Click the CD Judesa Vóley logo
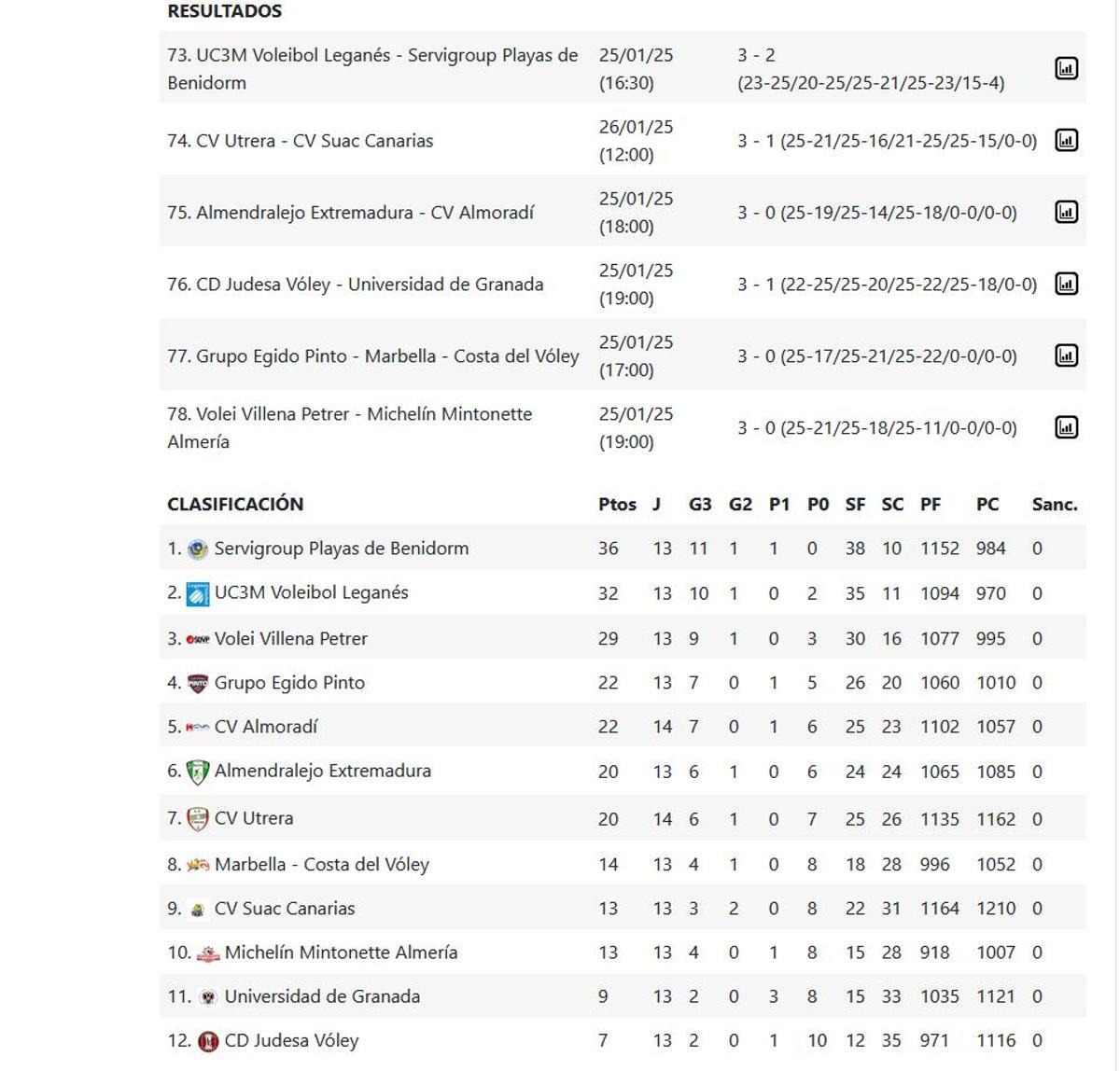Viewport: 1120px width, 1071px height. 207,1040
